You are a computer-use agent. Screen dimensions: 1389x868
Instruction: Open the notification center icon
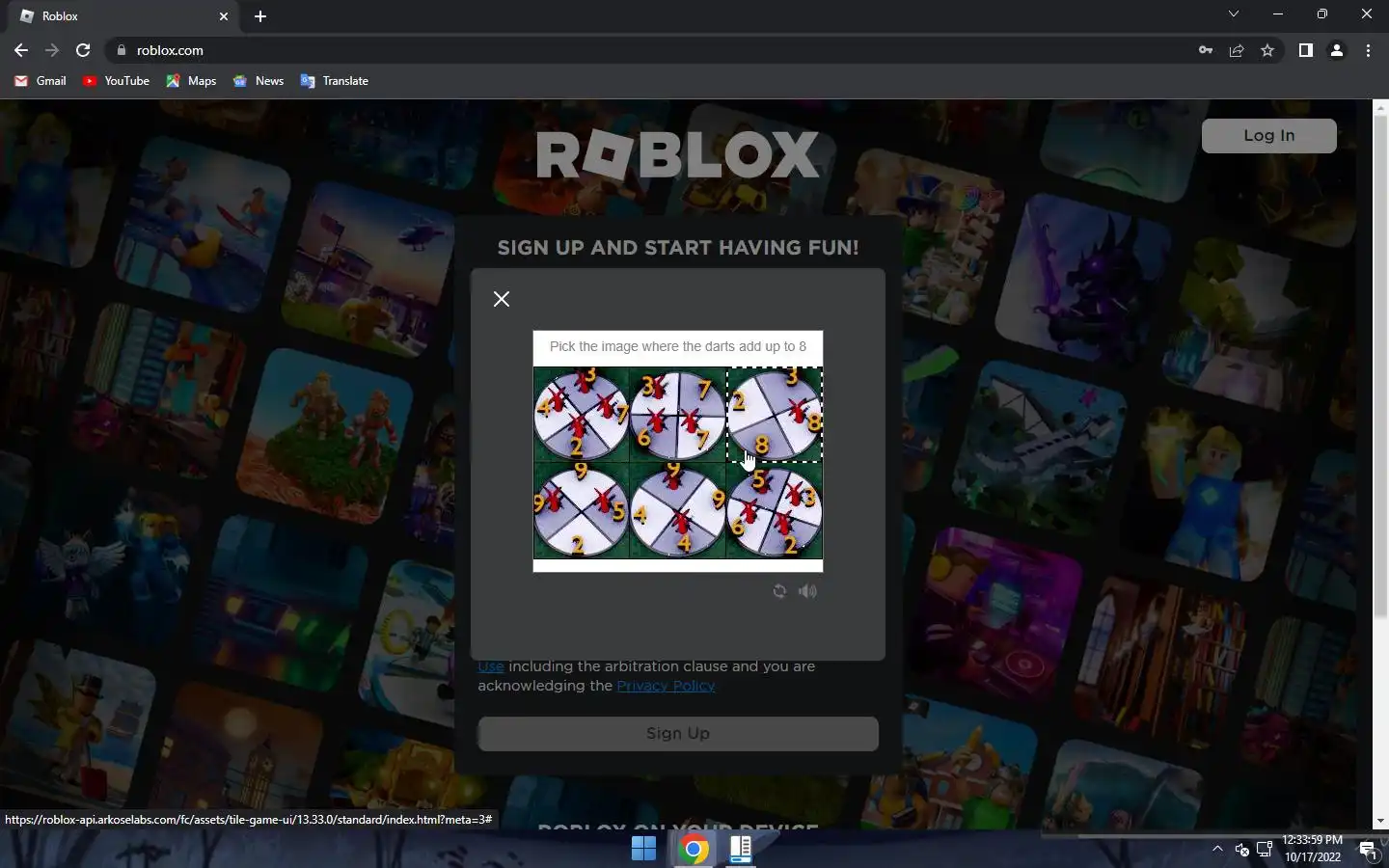[1367, 850]
